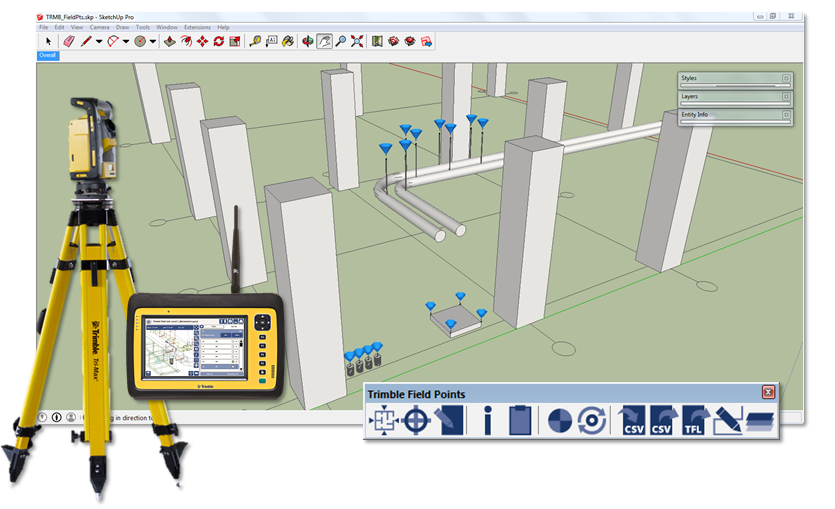Open the Camera menu

coord(100,27)
